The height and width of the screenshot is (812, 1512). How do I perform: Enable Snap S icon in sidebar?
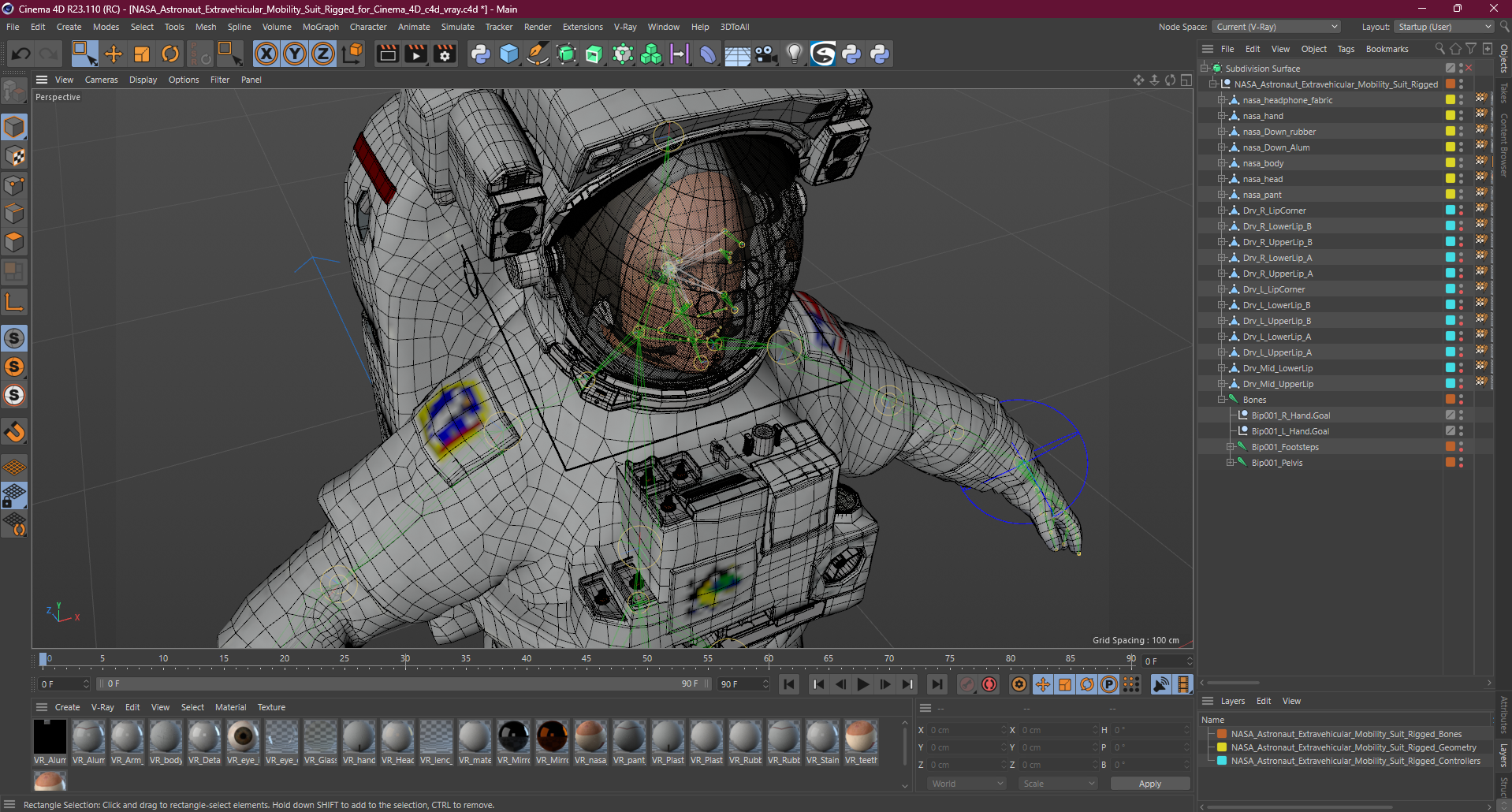click(x=14, y=338)
